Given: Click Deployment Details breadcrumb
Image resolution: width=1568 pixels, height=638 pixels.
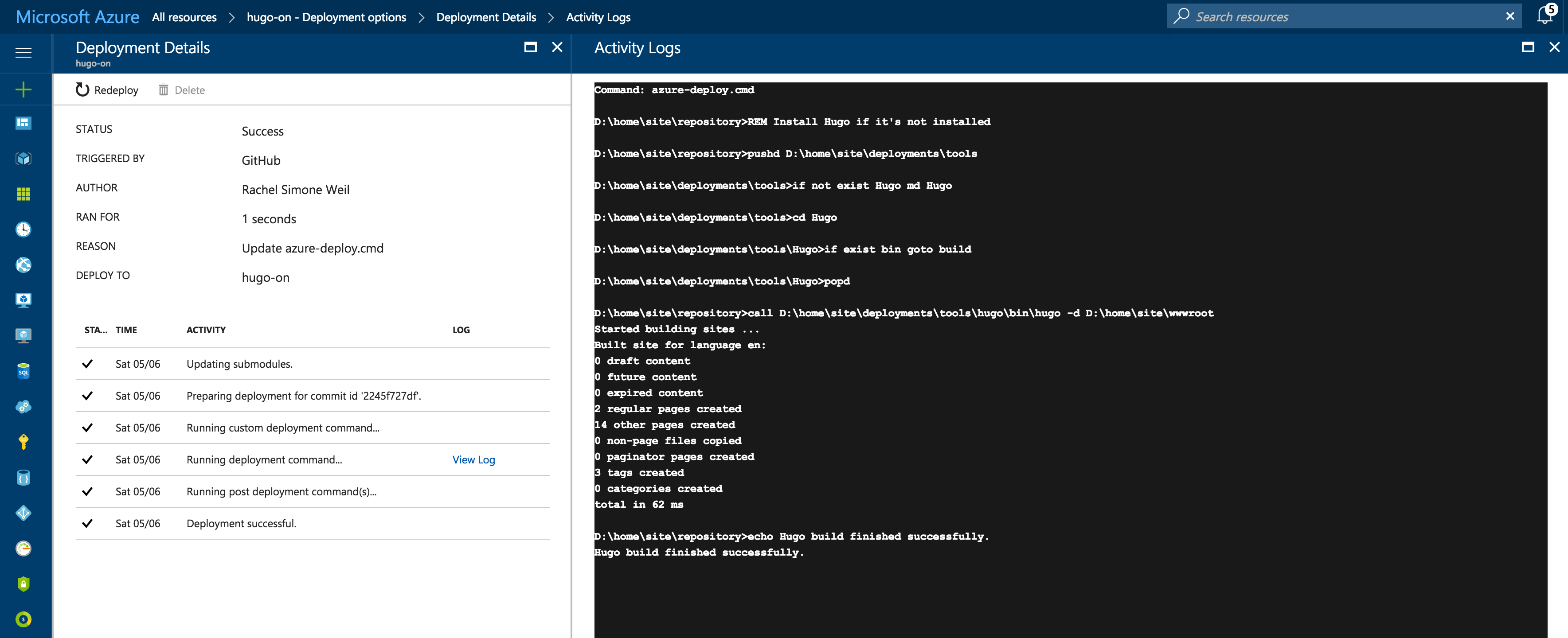Looking at the screenshot, I should (x=486, y=17).
